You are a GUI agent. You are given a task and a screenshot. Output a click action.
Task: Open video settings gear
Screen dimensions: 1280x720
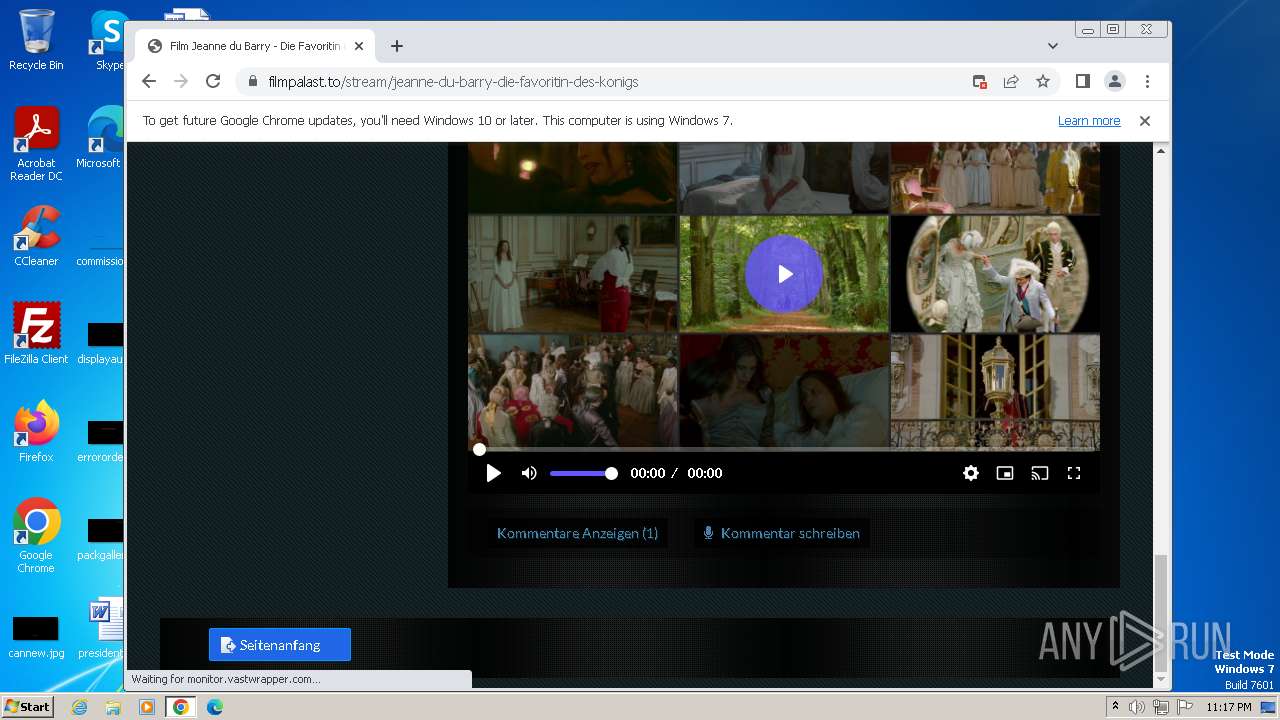click(971, 473)
